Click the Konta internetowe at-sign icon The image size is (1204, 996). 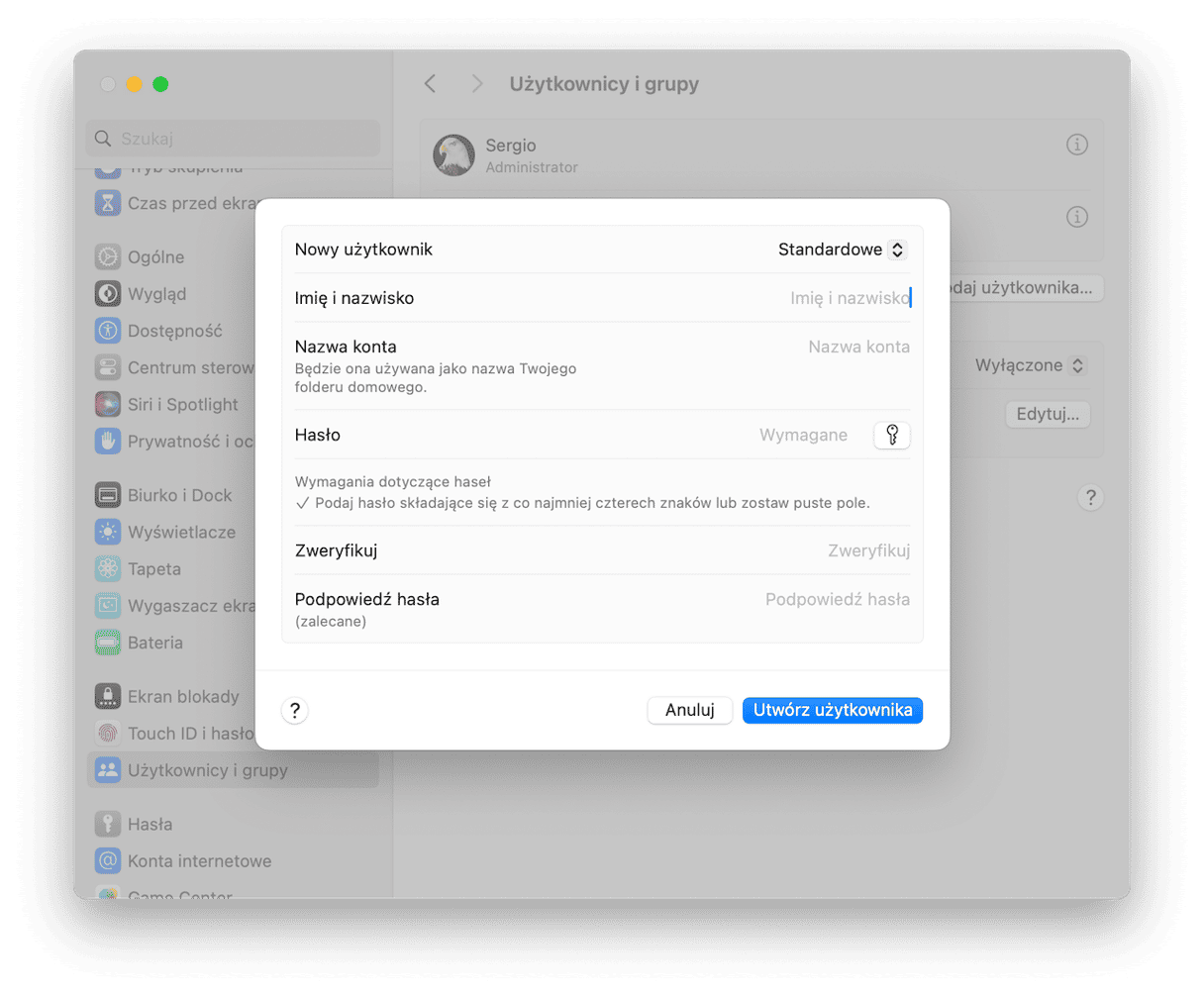click(108, 860)
